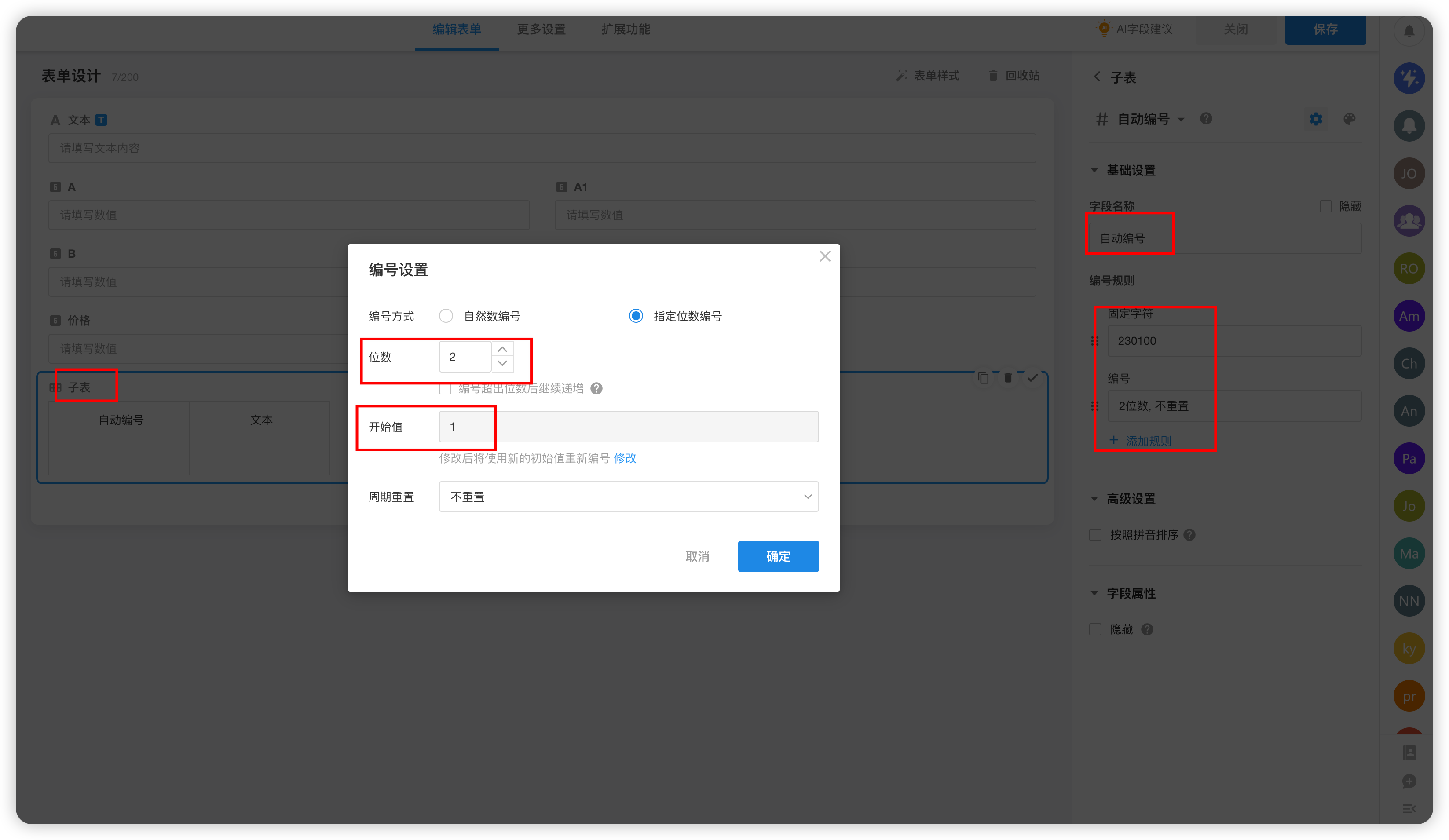This screenshot has height=840, width=1449.
Task: Toggle the 按照拼音排序 checkbox
Action: 1095,535
